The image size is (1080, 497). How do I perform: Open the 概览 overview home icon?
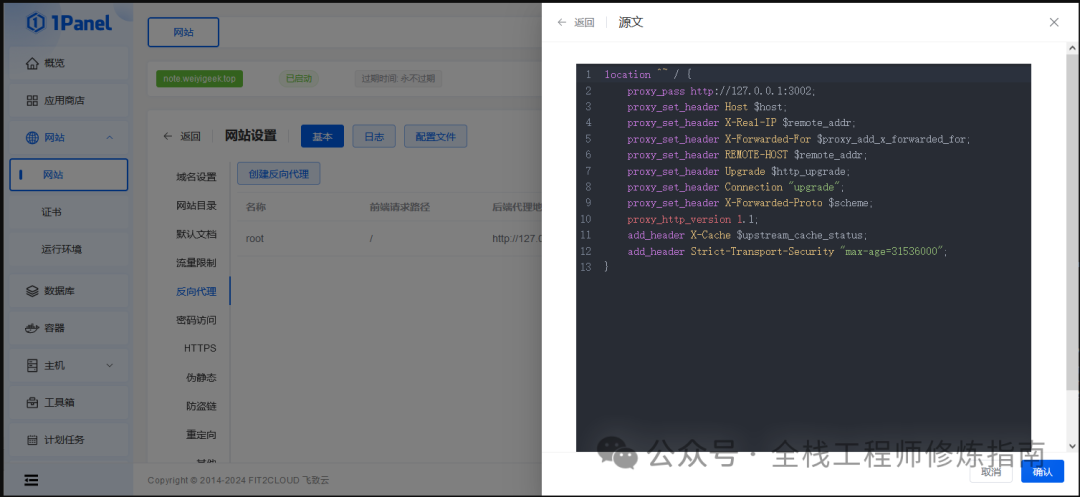pyautogui.click(x=32, y=63)
